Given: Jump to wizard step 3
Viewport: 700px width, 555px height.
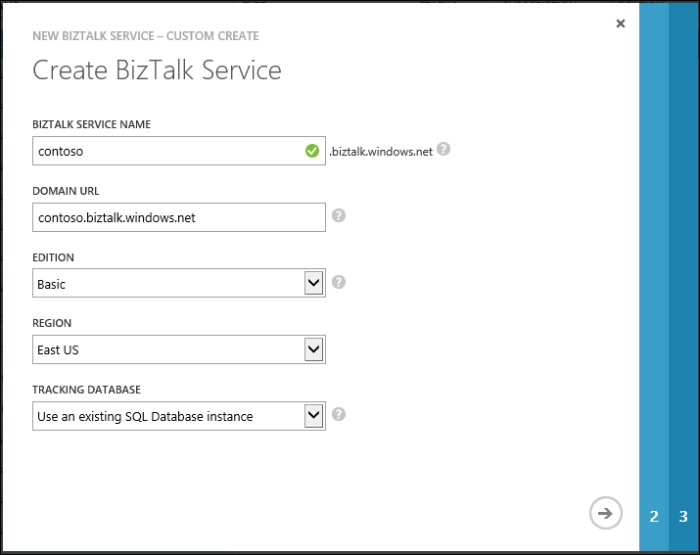Looking at the screenshot, I should 683,517.
